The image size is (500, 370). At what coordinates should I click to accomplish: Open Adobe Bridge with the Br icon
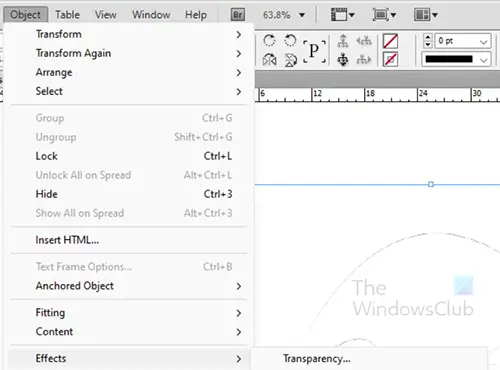point(238,15)
